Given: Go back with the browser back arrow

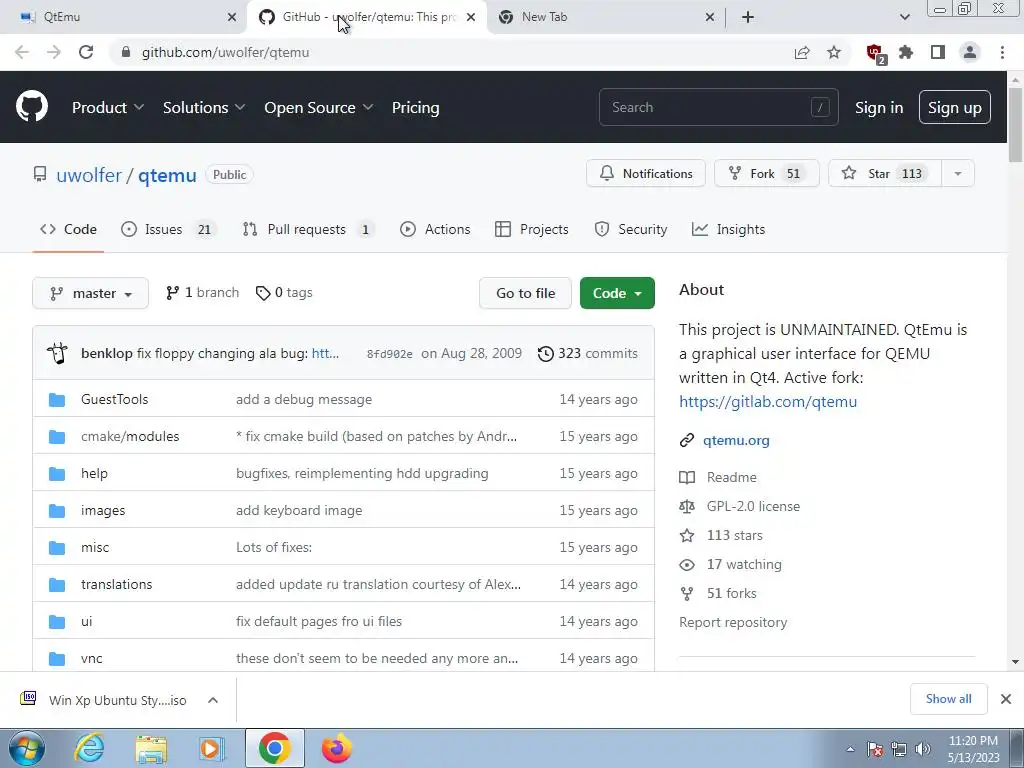Looking at the screenshot, I should [x=22, y=52].
